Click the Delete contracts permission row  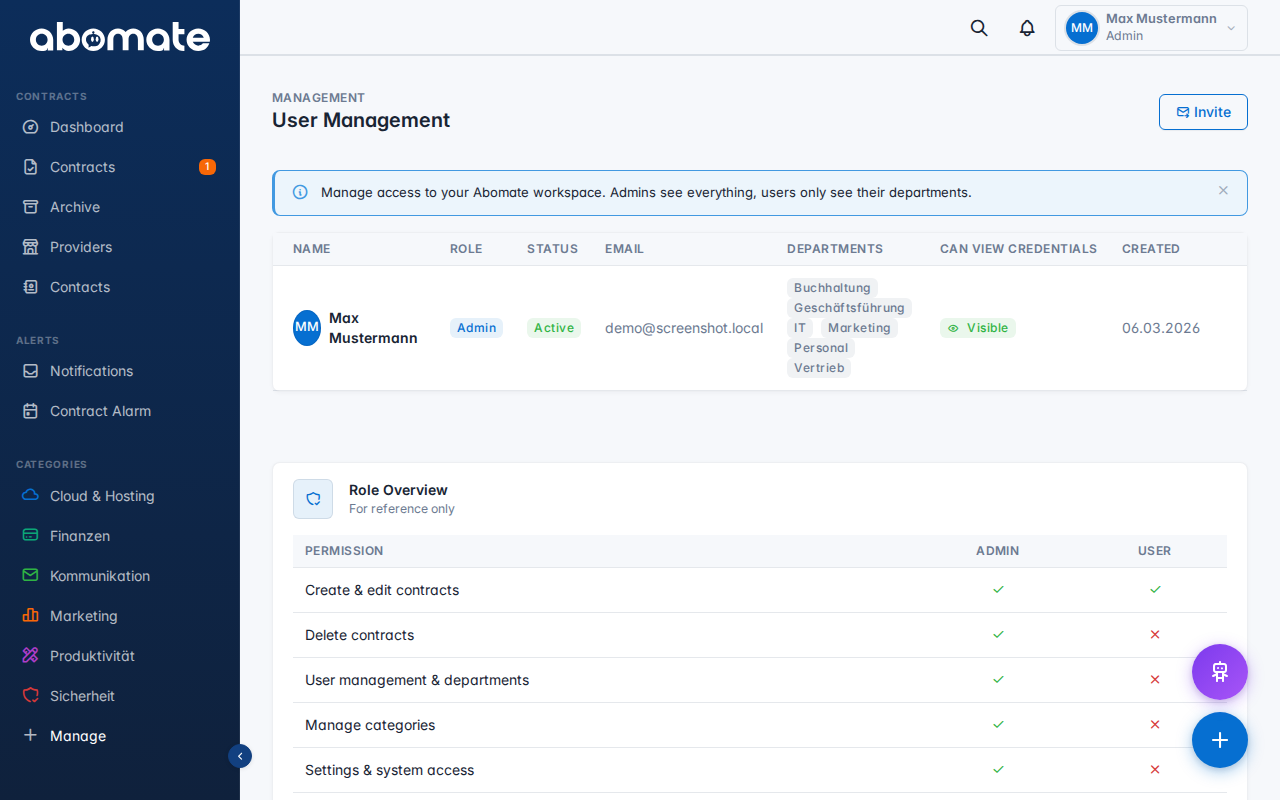[760, 635]
